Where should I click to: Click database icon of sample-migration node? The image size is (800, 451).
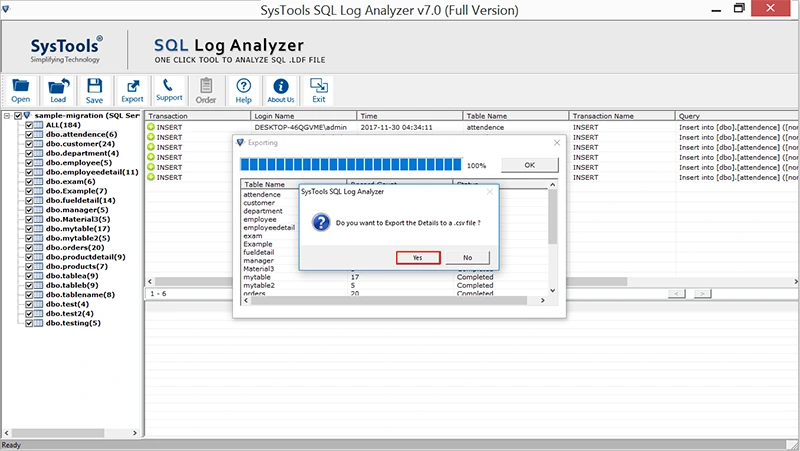click(27, 115)
